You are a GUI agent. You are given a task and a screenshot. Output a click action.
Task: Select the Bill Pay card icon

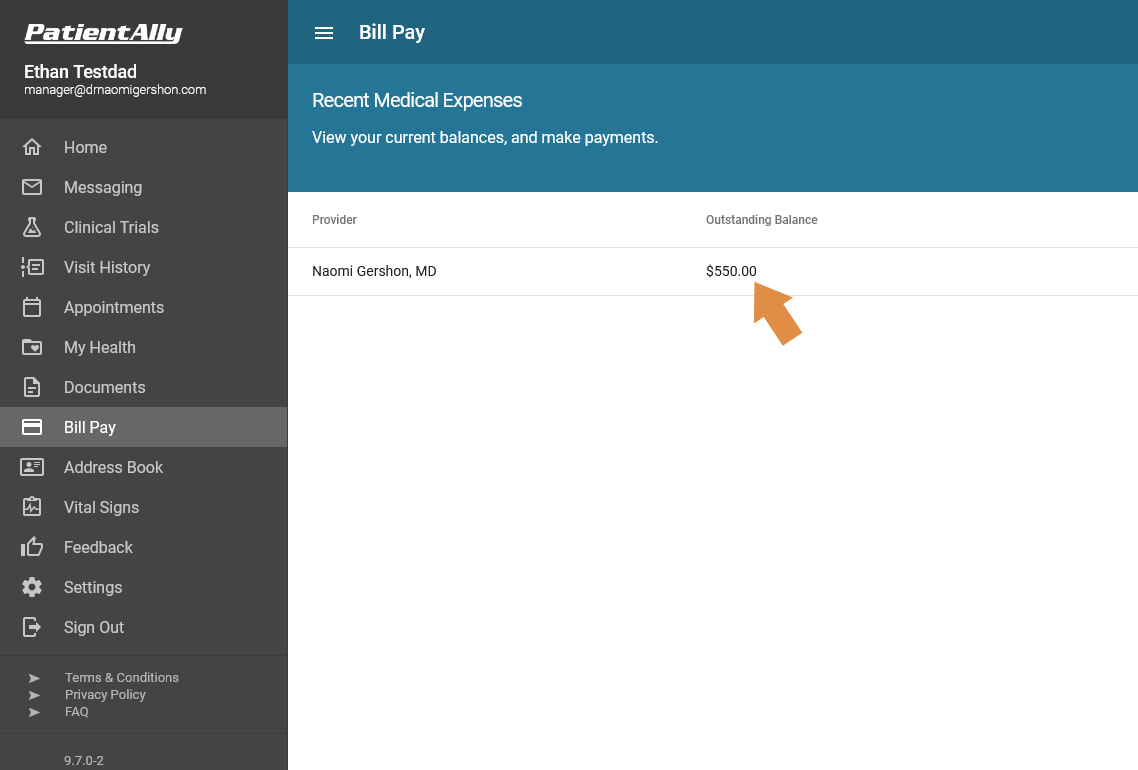31,427
